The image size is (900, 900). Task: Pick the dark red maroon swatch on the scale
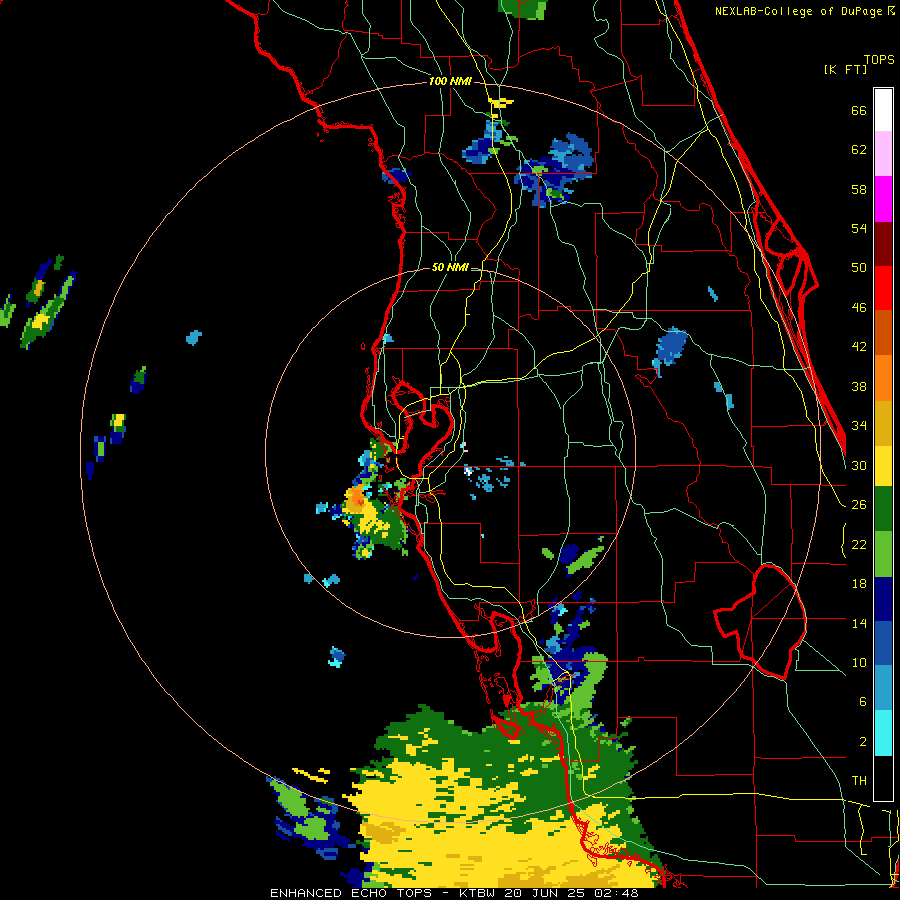click(883, 243)
